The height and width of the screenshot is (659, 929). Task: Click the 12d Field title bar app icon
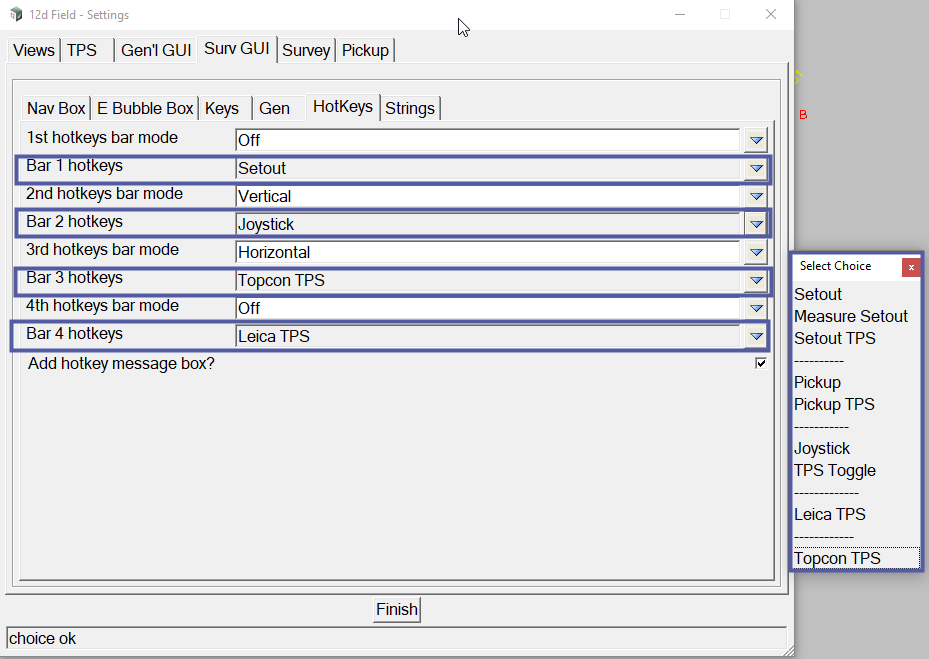[16, 14]
